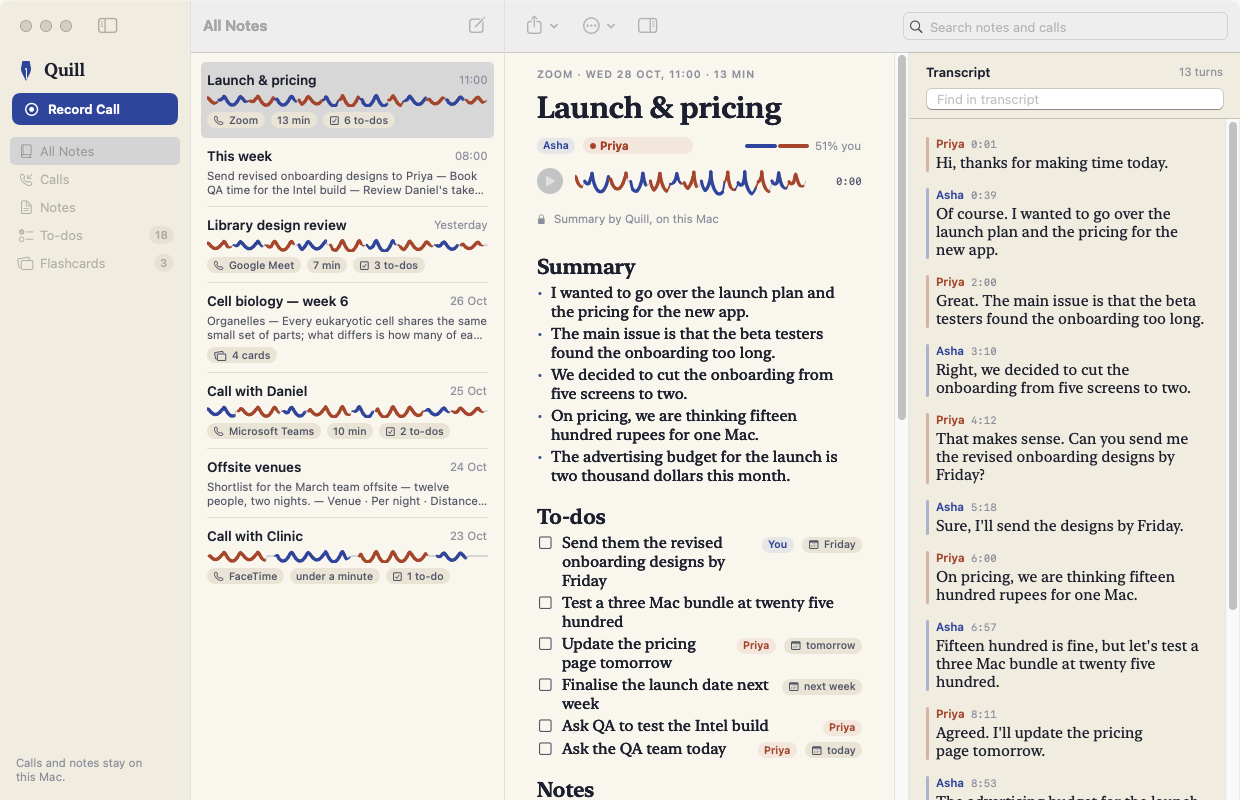The width and height of the screenshot is (1240, 800).
Task: Click the note content vertical scrollbar
Action: [901, 238]
